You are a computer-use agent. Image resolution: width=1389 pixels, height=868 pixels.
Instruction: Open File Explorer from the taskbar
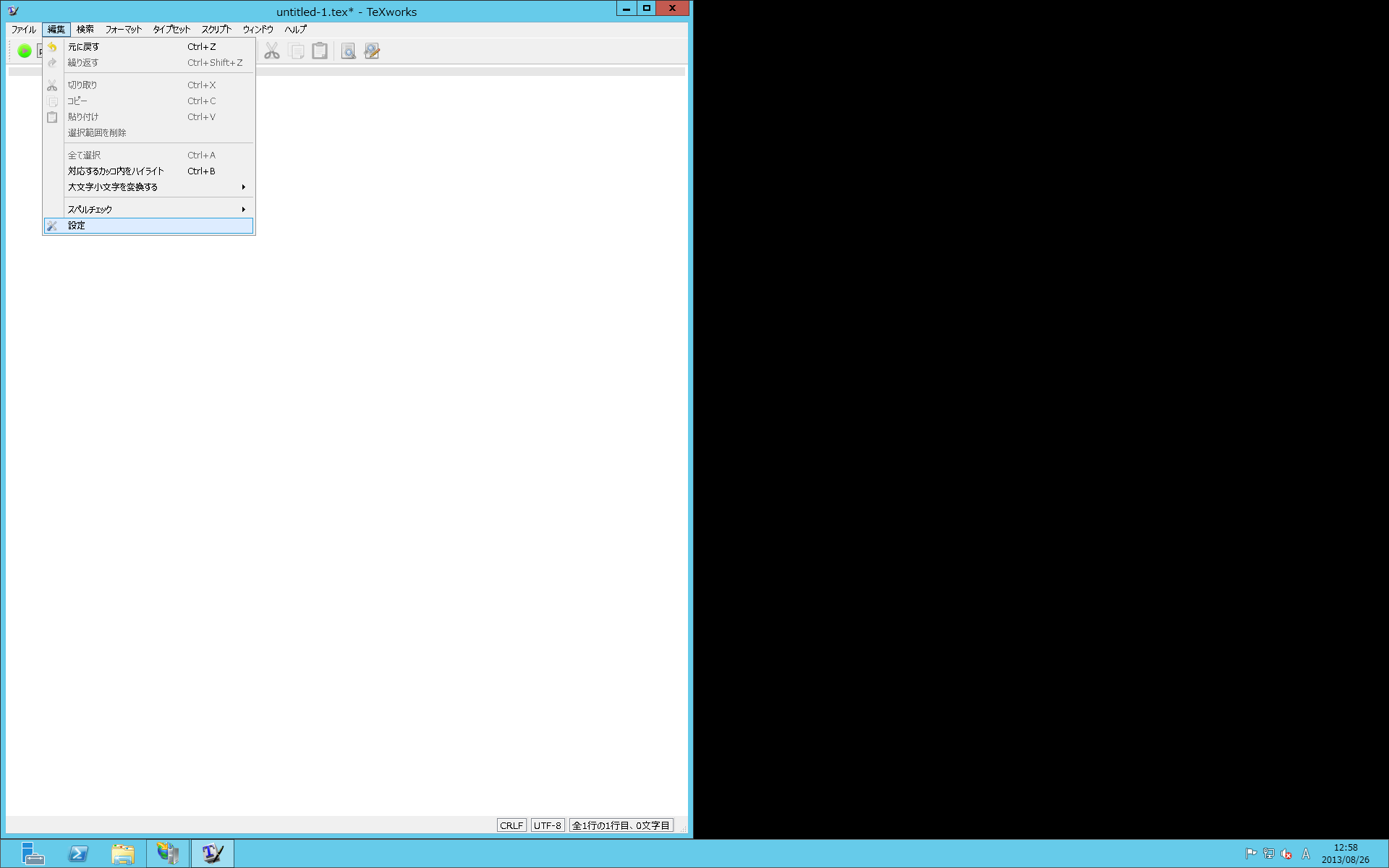tap(123, 854)
